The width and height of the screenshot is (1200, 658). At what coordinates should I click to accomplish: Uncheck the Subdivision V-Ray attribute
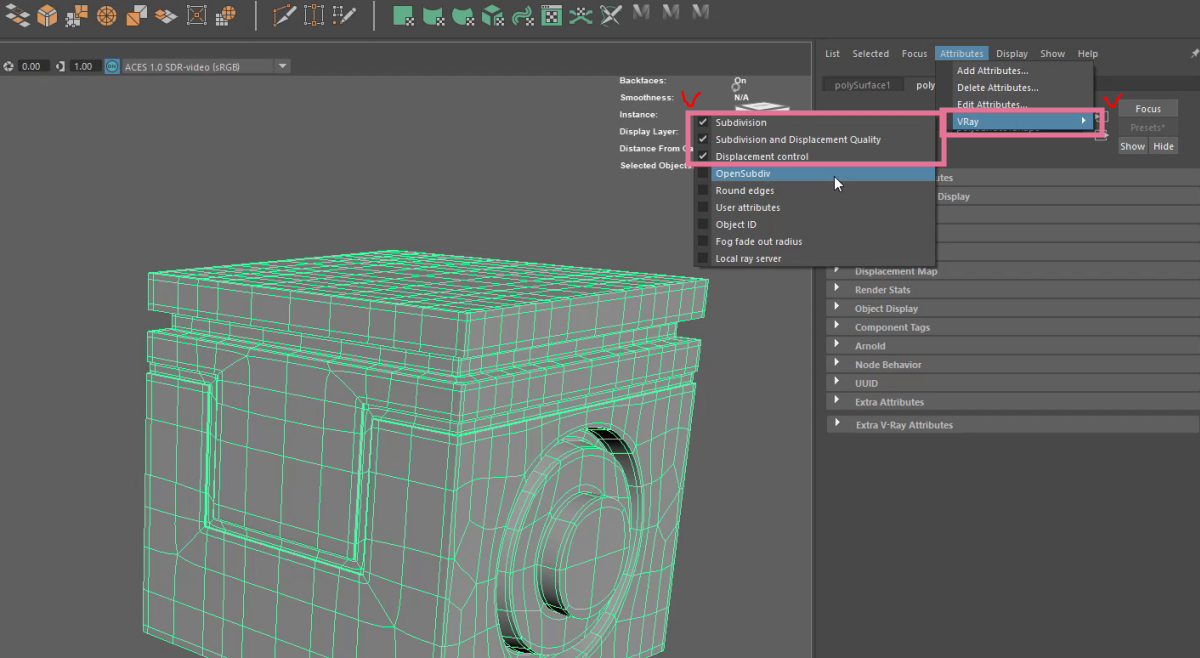[x=703, y=123]
